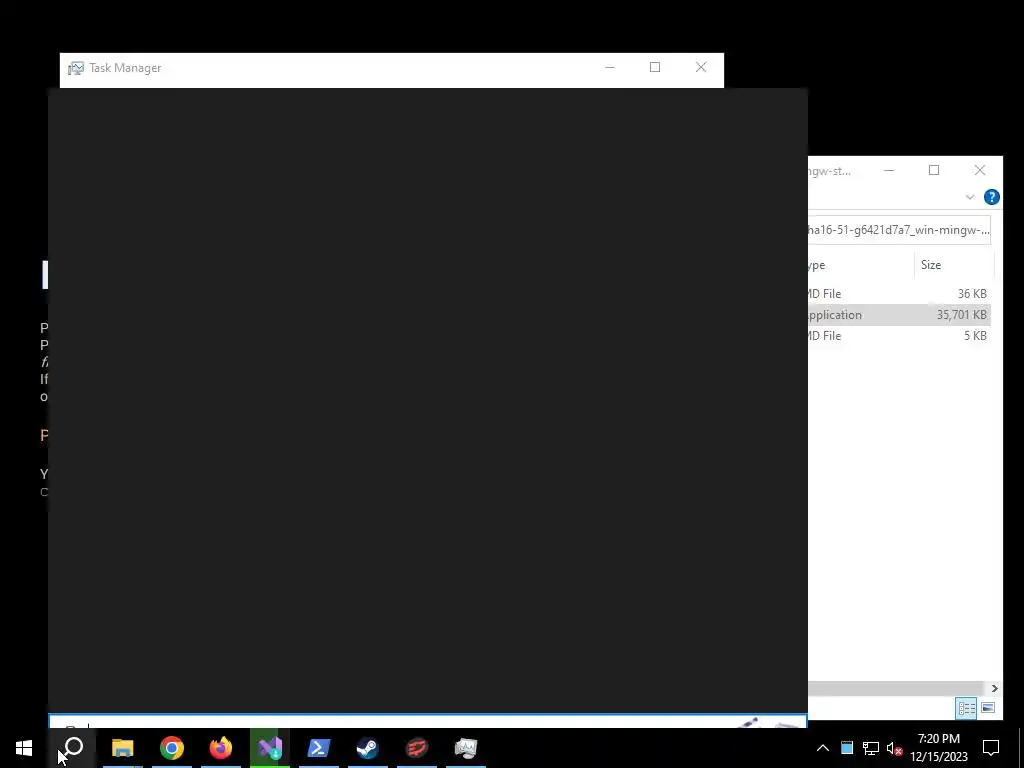Screen dimensions: 1024x768
Task: Show hidden system tray icons
Action: [823, 748]
